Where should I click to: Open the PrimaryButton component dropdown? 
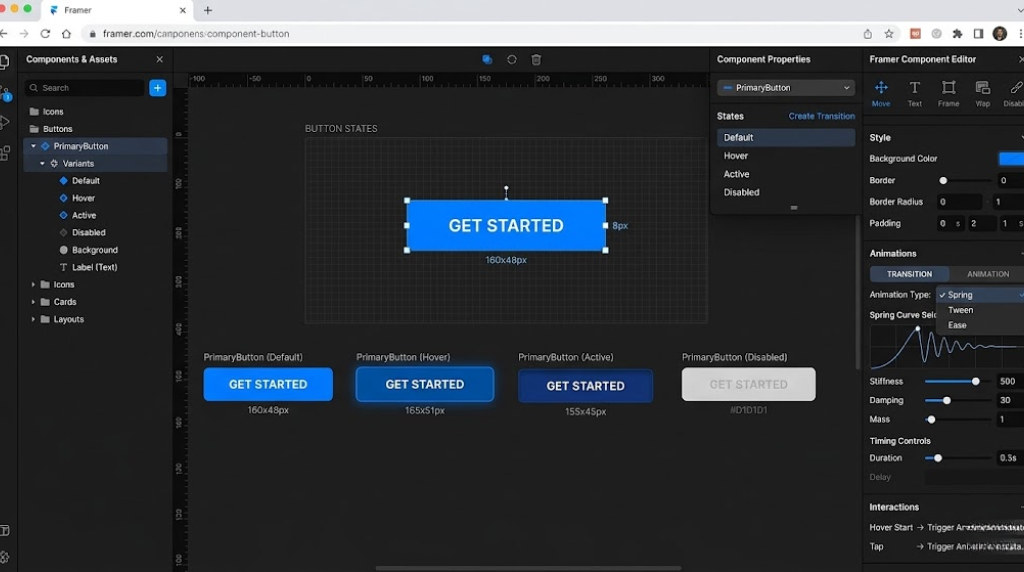[786, 87]
